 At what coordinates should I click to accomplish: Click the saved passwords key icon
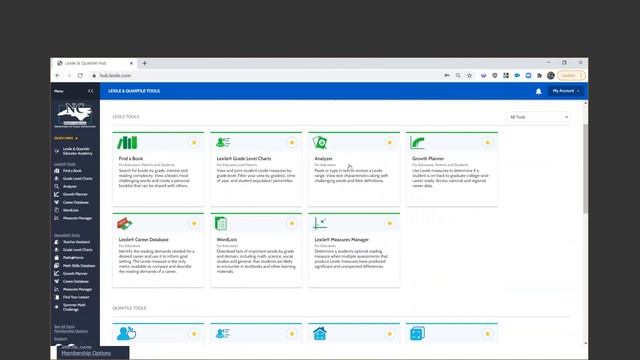point(447,76)
